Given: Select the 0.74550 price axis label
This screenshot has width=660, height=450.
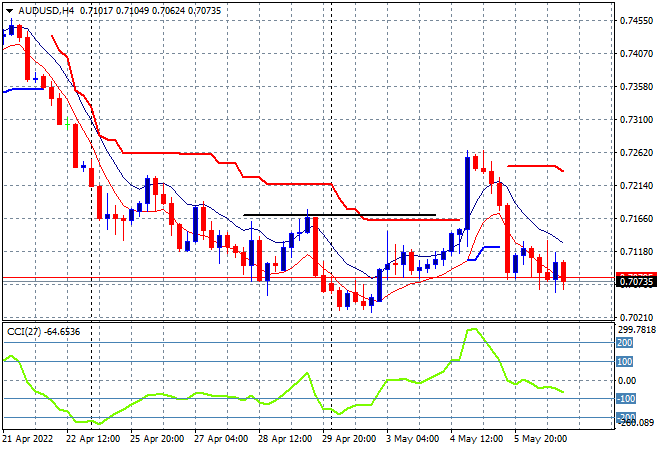Looking at the screenshot, I should point(636,21).
